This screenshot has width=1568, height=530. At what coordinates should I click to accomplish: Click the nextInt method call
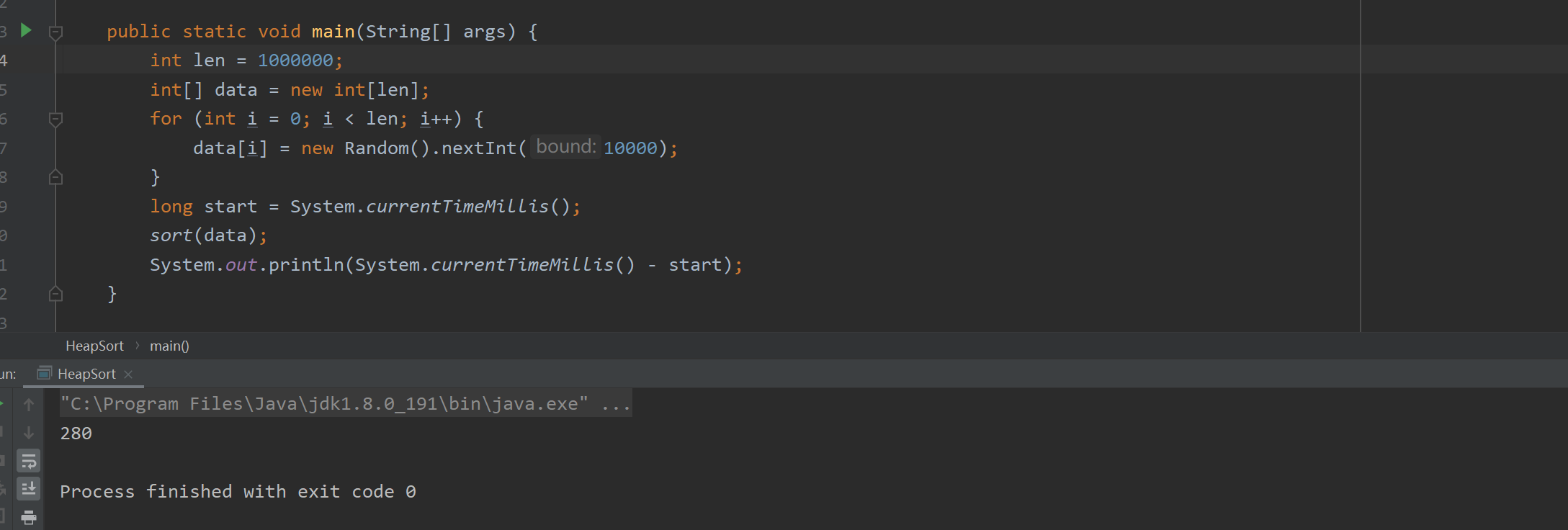tap(479, 148)
